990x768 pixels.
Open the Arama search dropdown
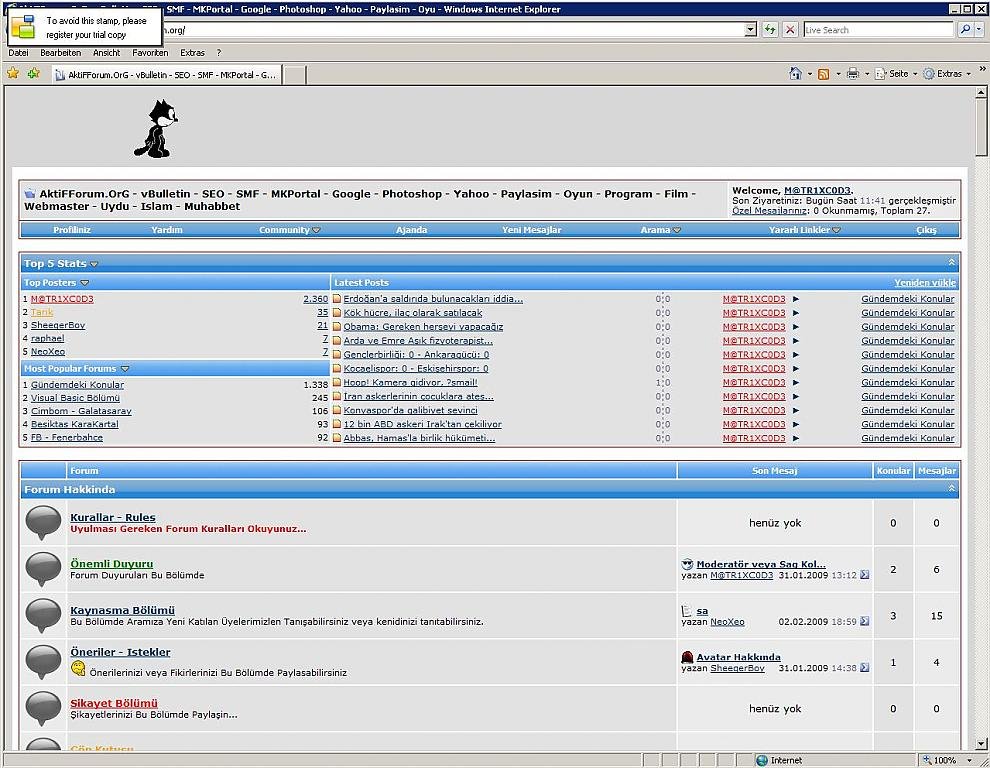pyautogui.click(x=660, y=230)
